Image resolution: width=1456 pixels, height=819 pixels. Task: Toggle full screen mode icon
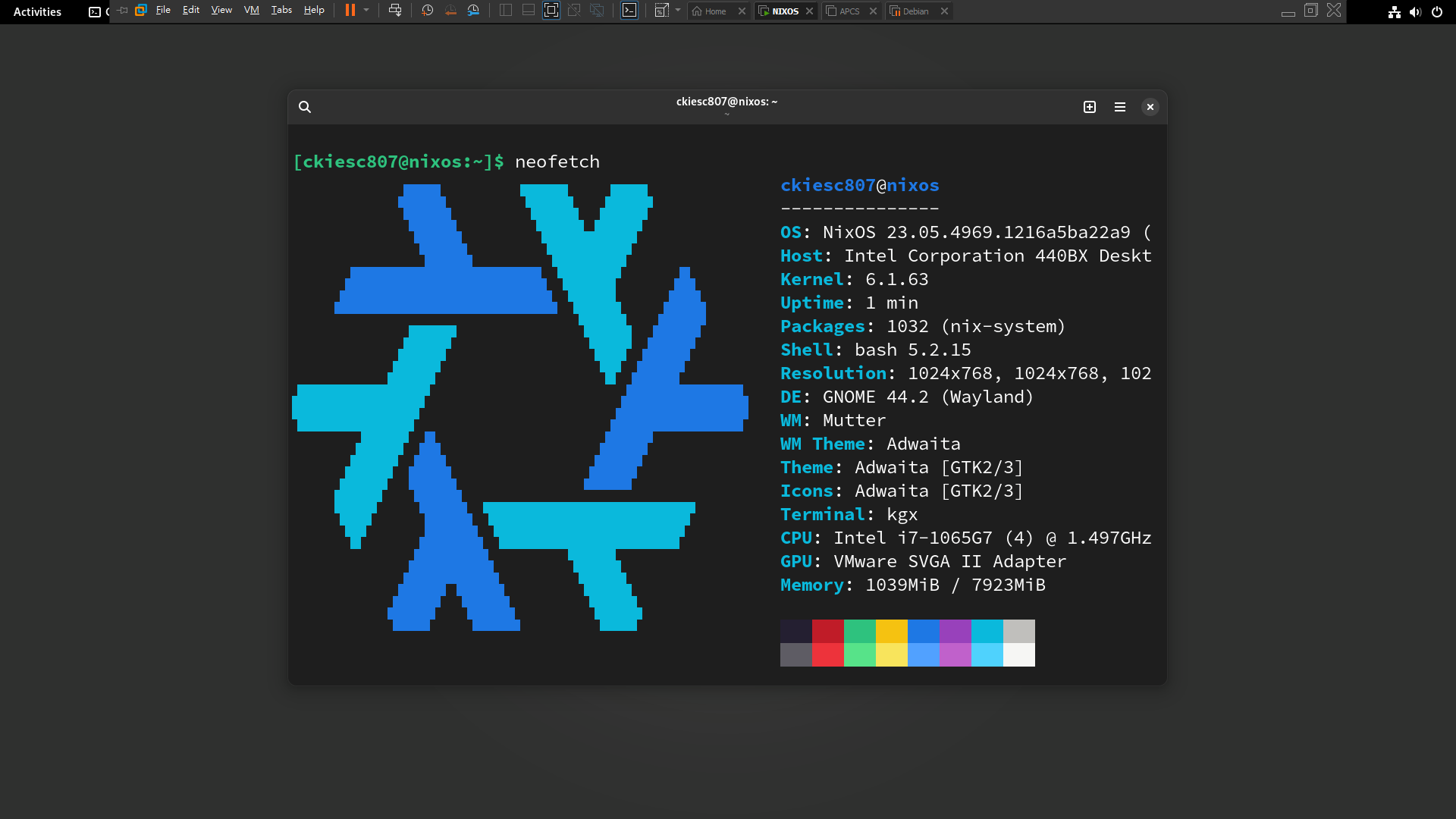tap(551, 11)
